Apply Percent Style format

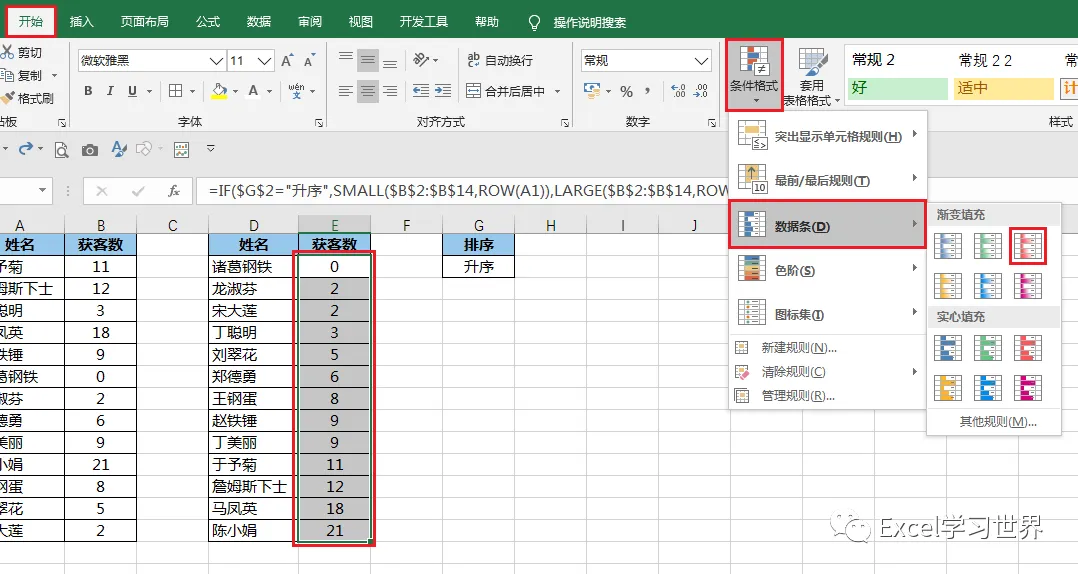click(626, 91)
